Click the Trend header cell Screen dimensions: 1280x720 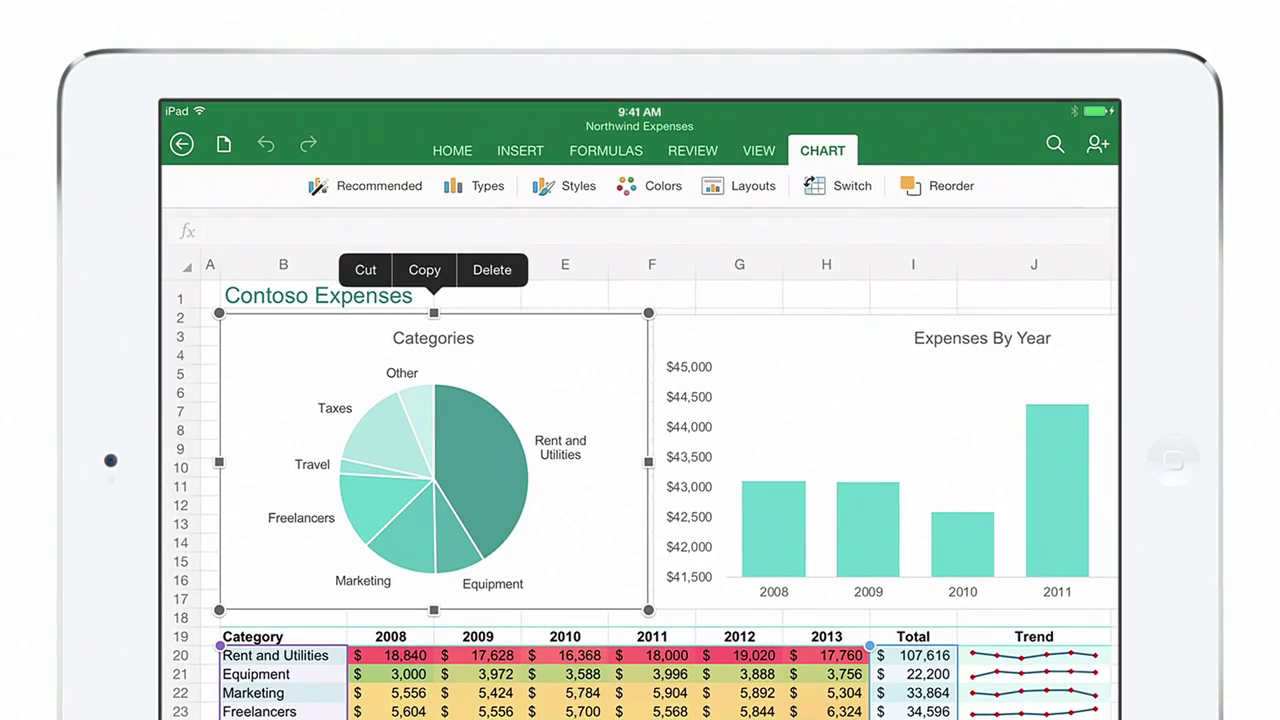[1034, 637]
